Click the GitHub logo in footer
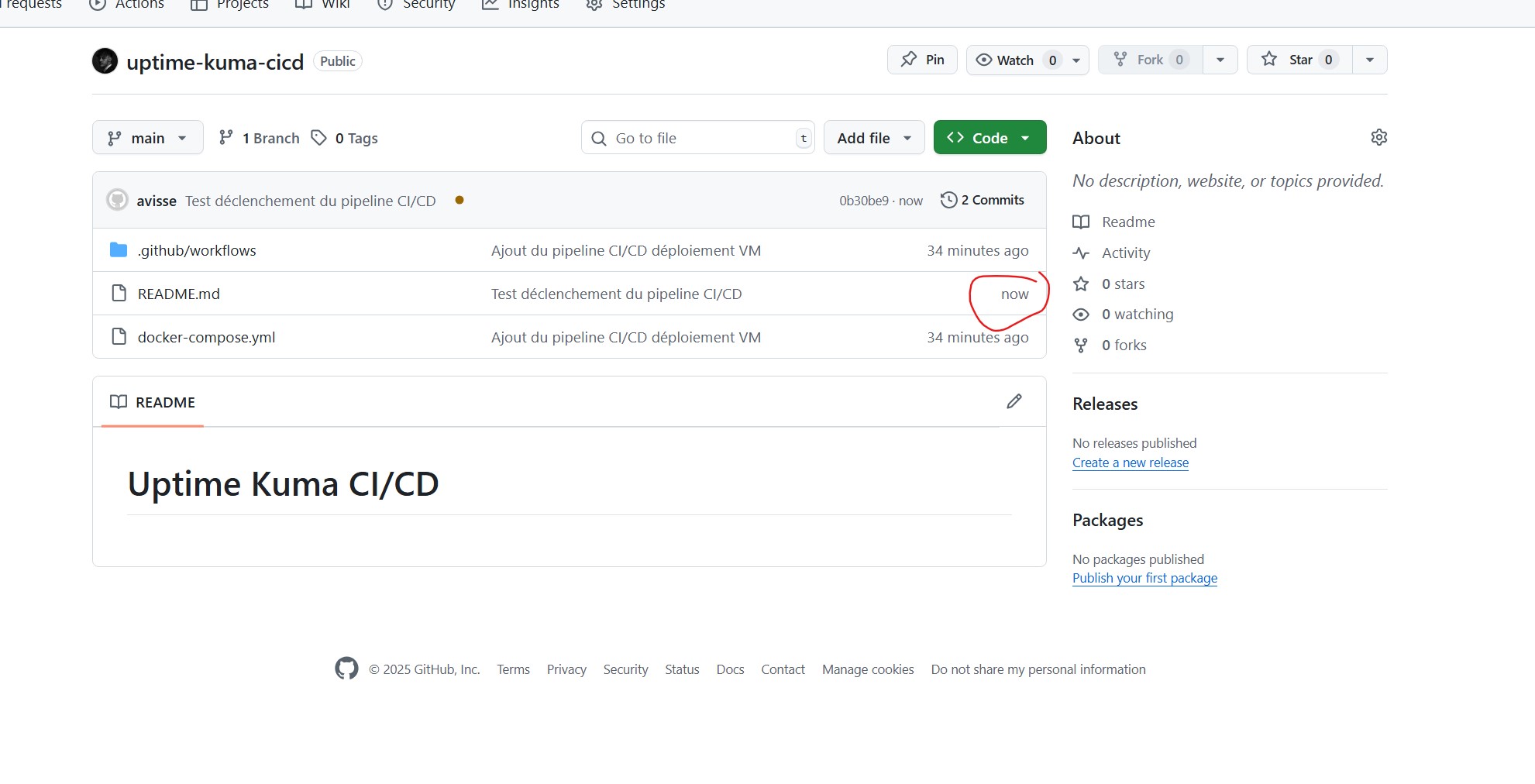 point(346,669)
